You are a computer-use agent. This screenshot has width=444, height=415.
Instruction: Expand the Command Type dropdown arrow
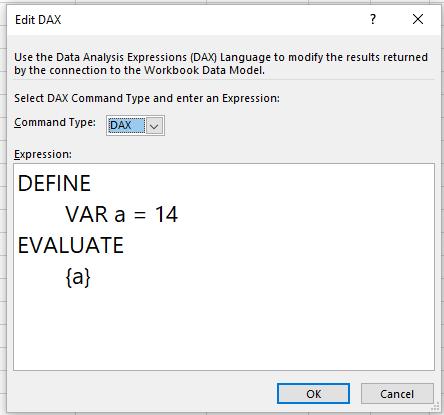[154, 126]
